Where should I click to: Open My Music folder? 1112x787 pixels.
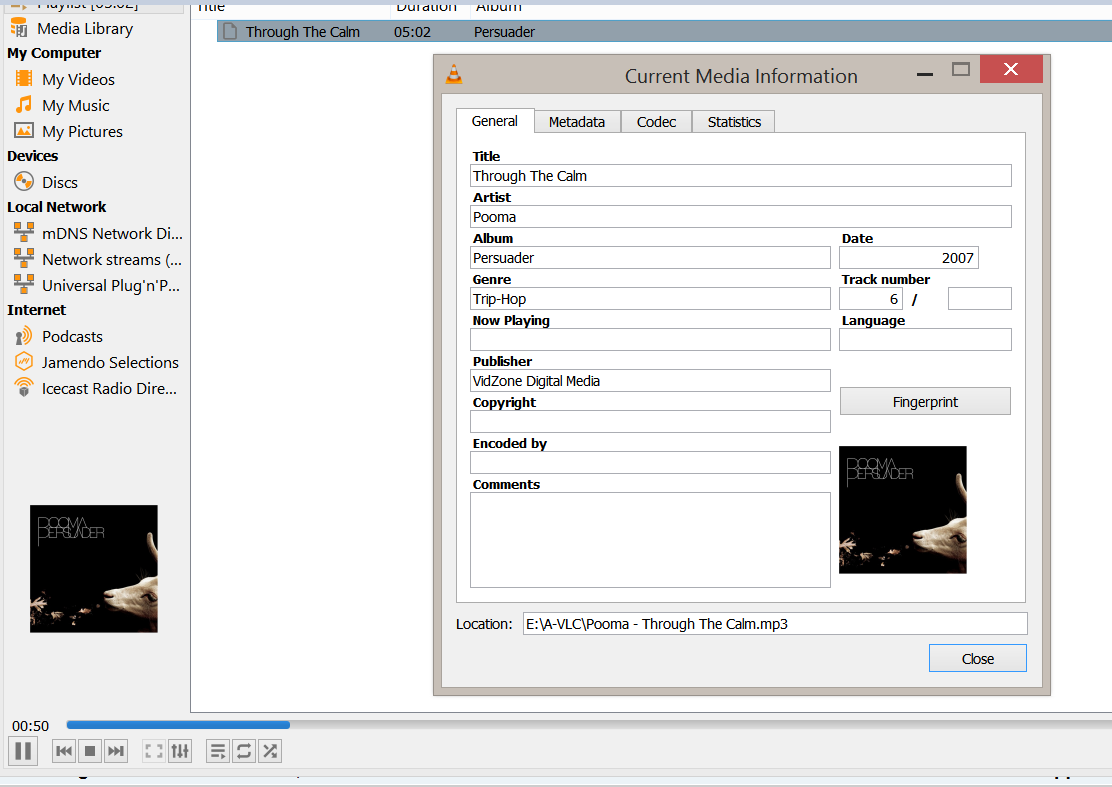click(62, 106)
